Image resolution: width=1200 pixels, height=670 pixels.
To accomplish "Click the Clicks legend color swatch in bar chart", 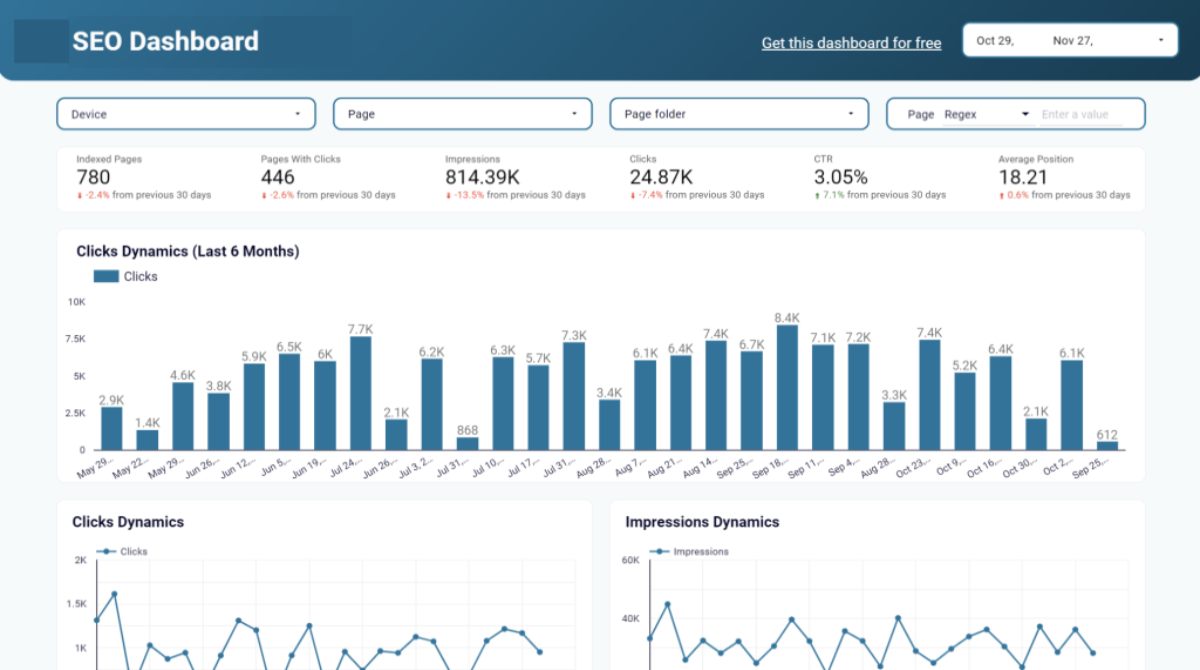I will pyautogui.click(x=106, y=276).
